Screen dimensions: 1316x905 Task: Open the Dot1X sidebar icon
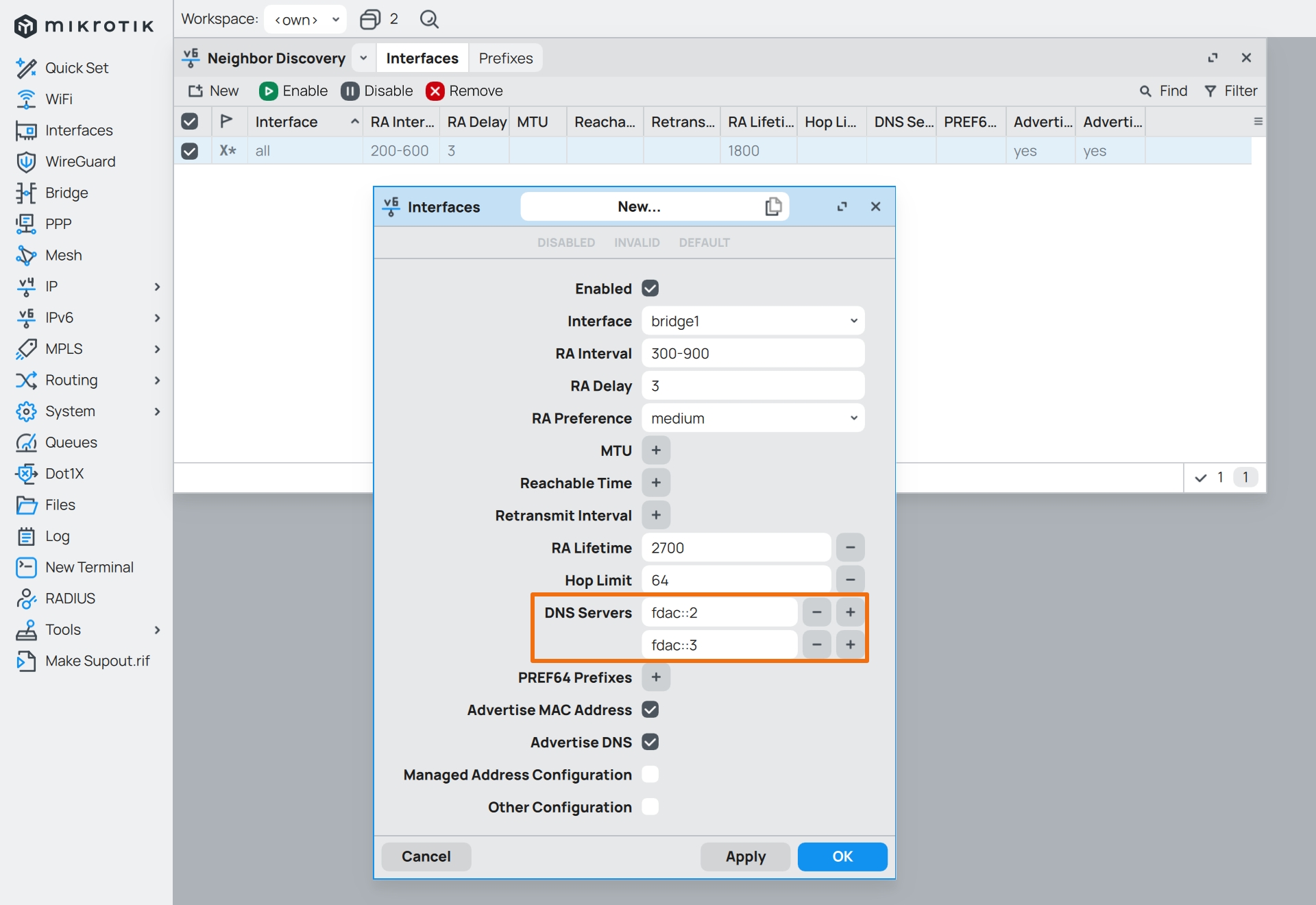pyautogui.click(x=26, y=474)
